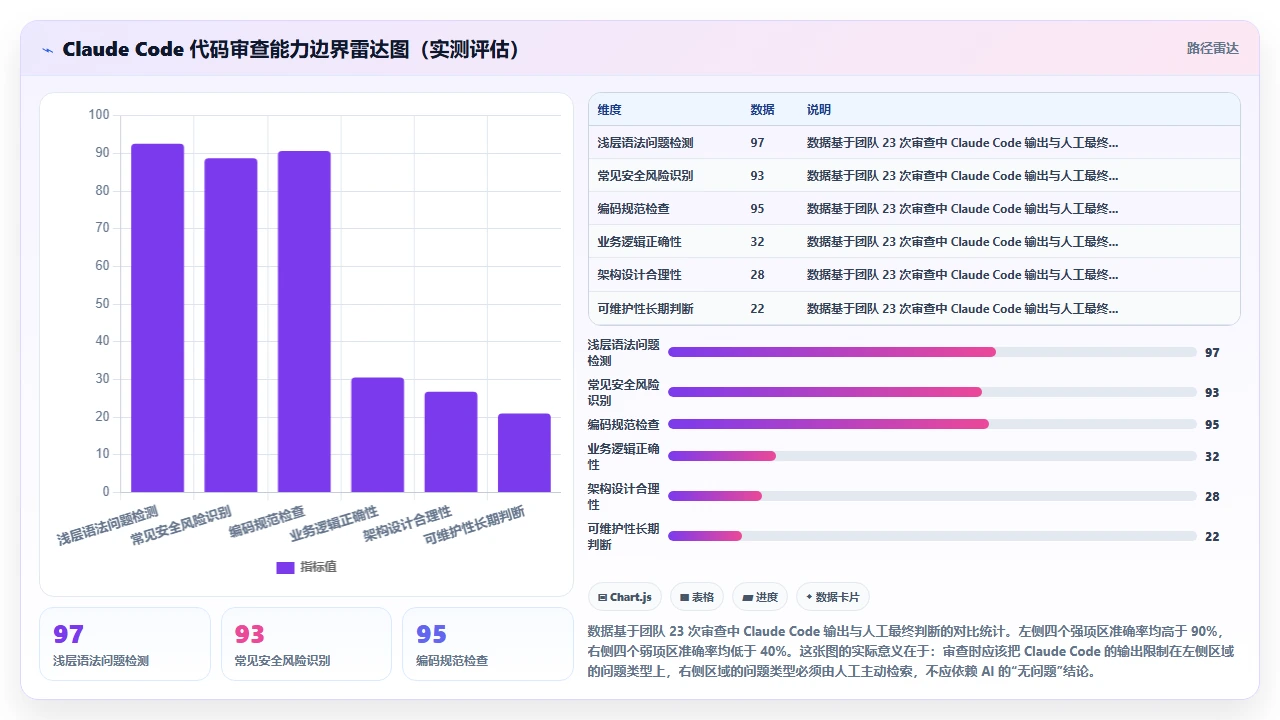Click the 可维护性长期判断 chart bar

[x=524, y=453]
